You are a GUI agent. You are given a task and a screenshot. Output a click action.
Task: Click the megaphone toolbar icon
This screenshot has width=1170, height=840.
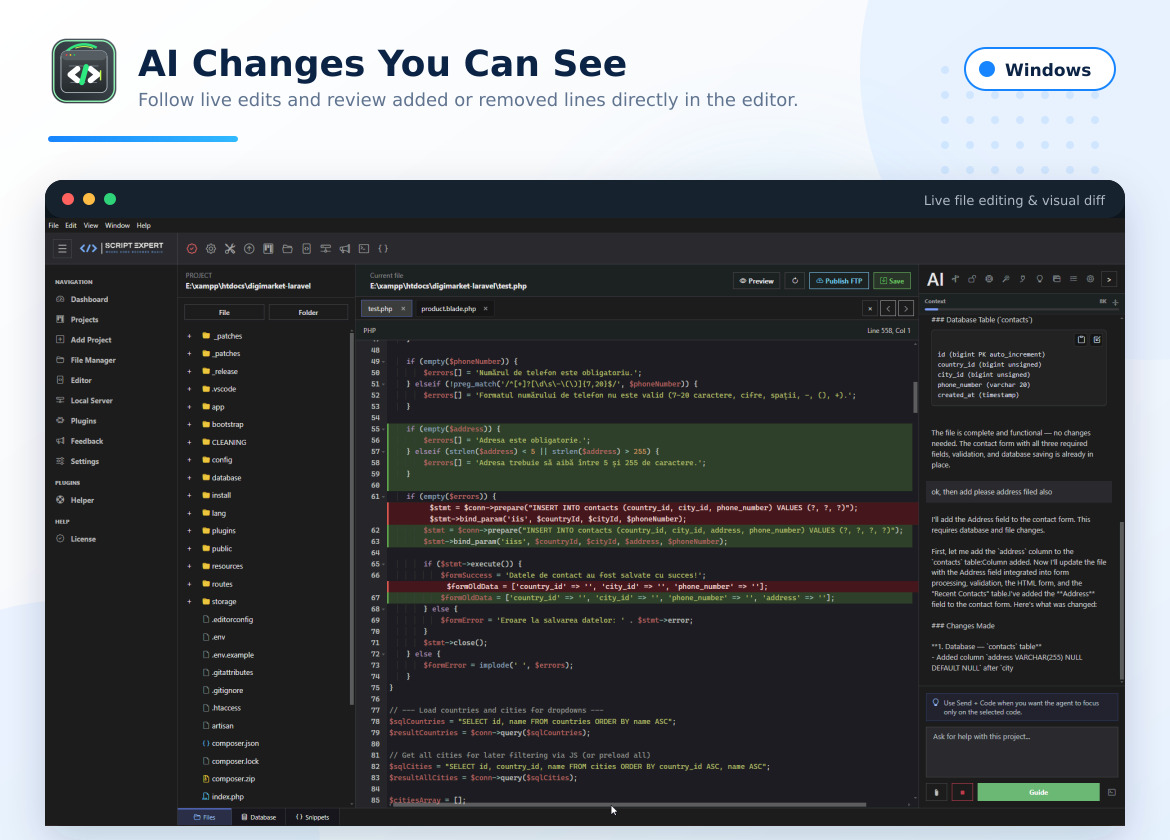(345, 248)
